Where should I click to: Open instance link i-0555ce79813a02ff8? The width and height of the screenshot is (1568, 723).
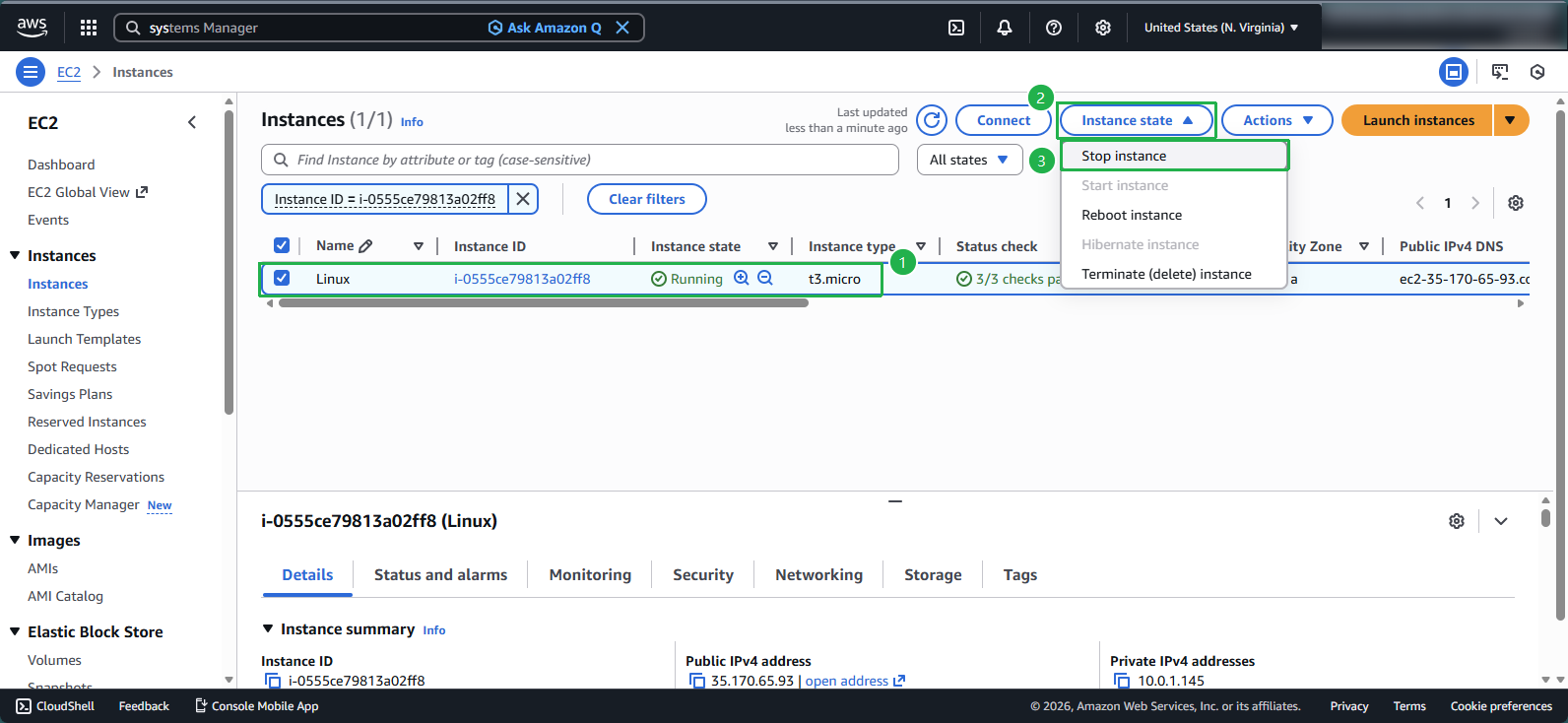pos(522,279)
